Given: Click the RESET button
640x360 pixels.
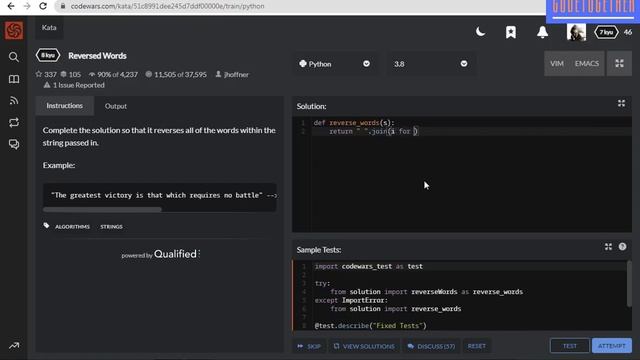Looking at the screenshot, I should click(476, 346).
